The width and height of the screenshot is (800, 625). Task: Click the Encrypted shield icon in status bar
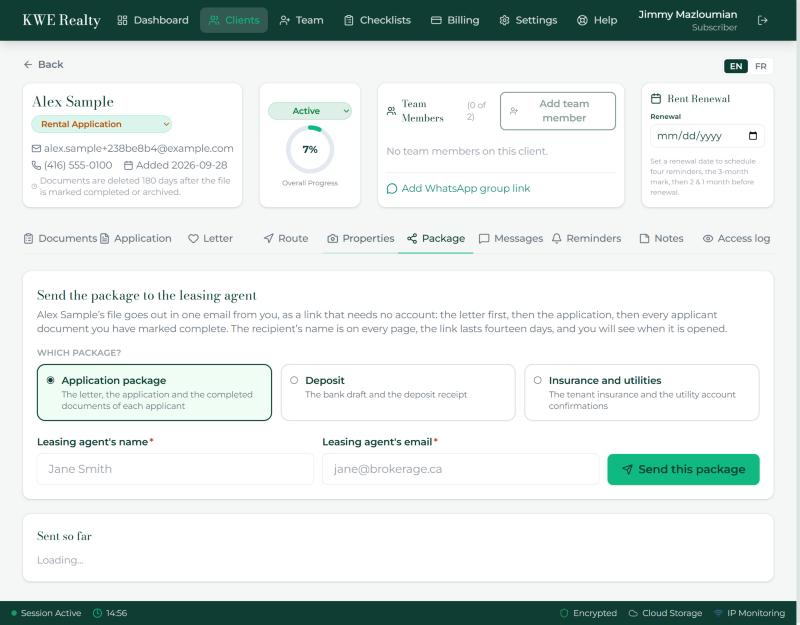pos(564,613)
